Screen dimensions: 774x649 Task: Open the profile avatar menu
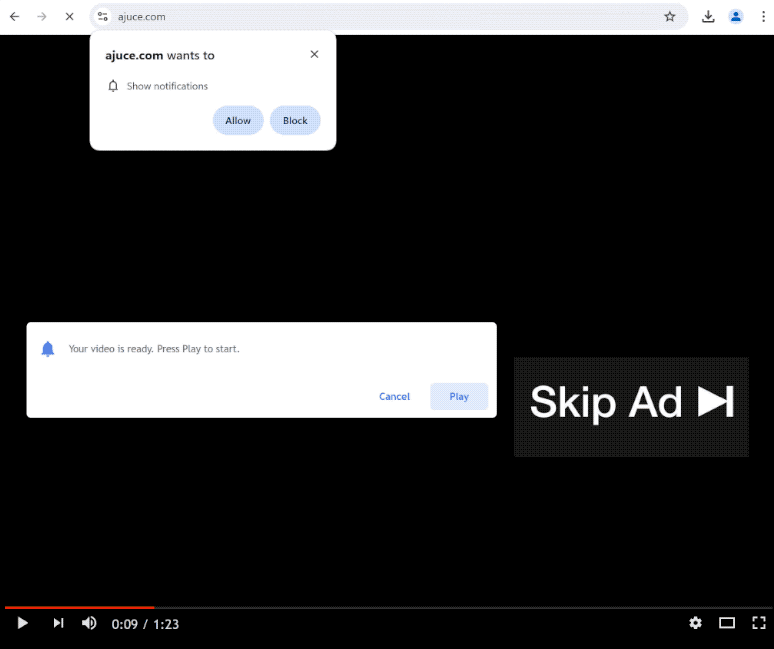(736, 17)
